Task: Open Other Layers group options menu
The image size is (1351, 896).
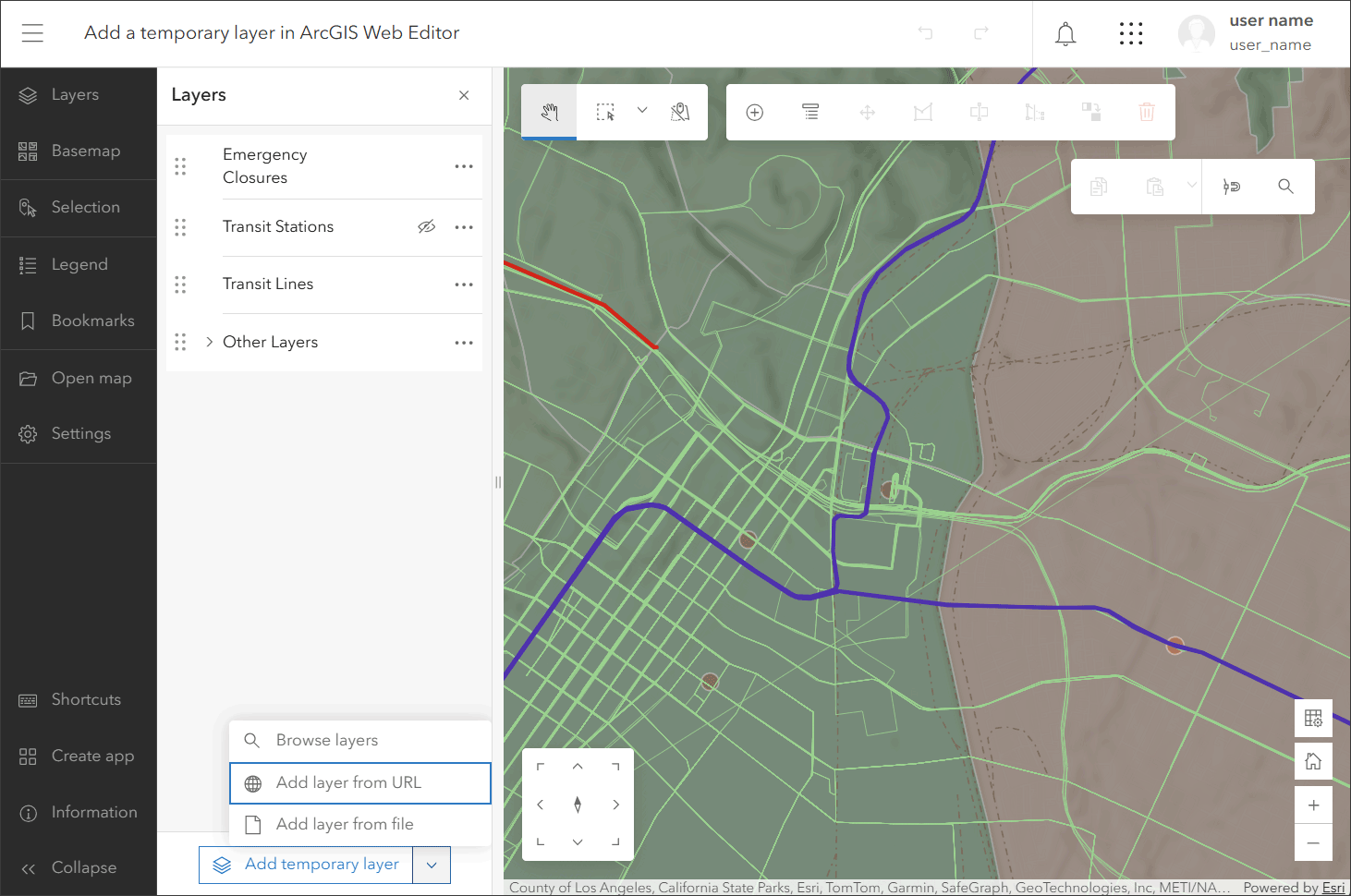Action: (464, 343)
